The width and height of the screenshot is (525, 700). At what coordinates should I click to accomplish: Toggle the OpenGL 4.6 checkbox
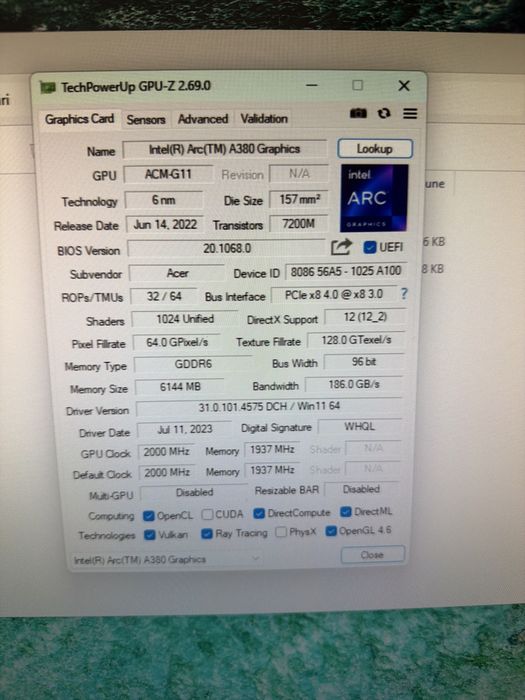[x=331, y=531]
